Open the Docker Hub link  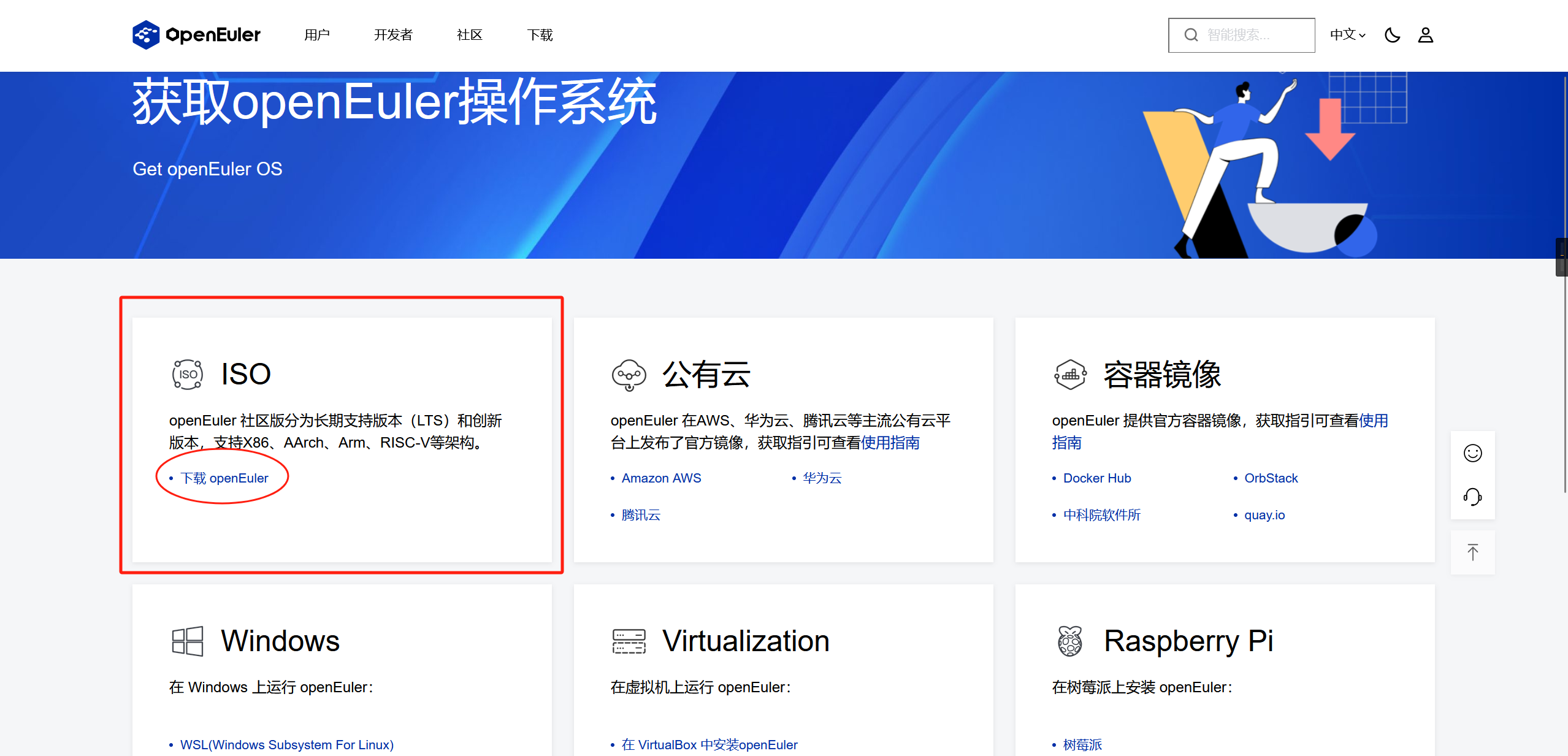point(1097,478)
